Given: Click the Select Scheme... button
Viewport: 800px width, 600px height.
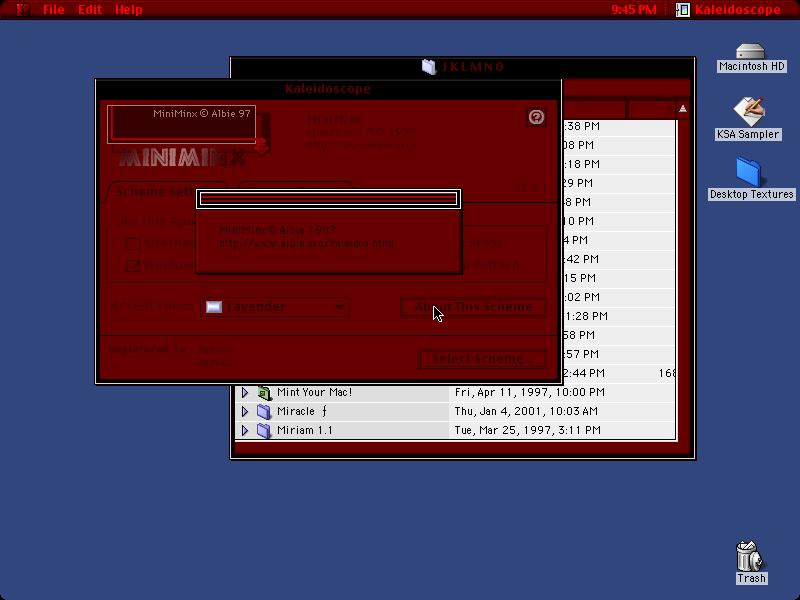Looking at the screenshot, I should pos(483,359).
